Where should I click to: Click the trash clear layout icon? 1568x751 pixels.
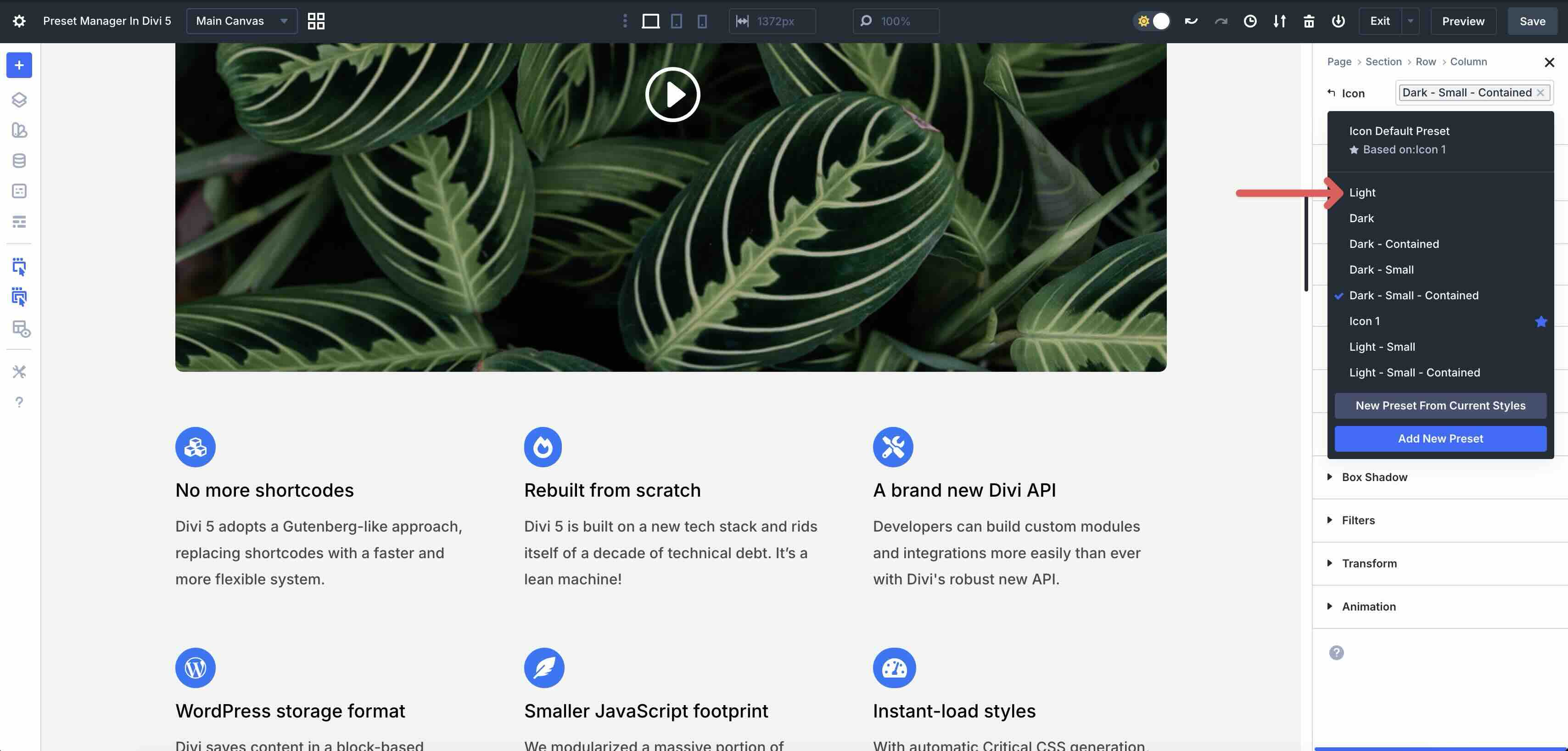click(1309, 21)
